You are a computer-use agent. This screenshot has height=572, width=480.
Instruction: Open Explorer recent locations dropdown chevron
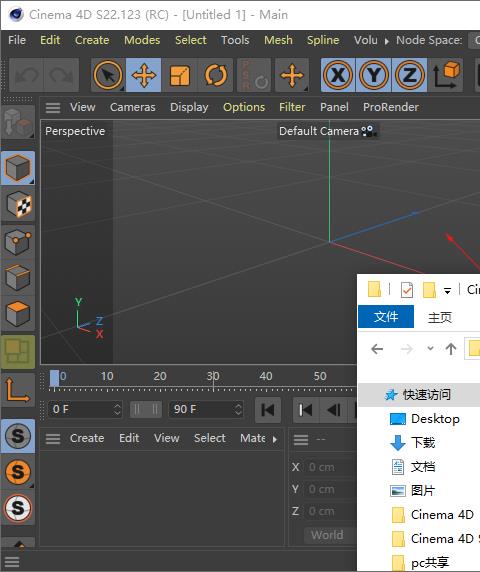point(430,348)
